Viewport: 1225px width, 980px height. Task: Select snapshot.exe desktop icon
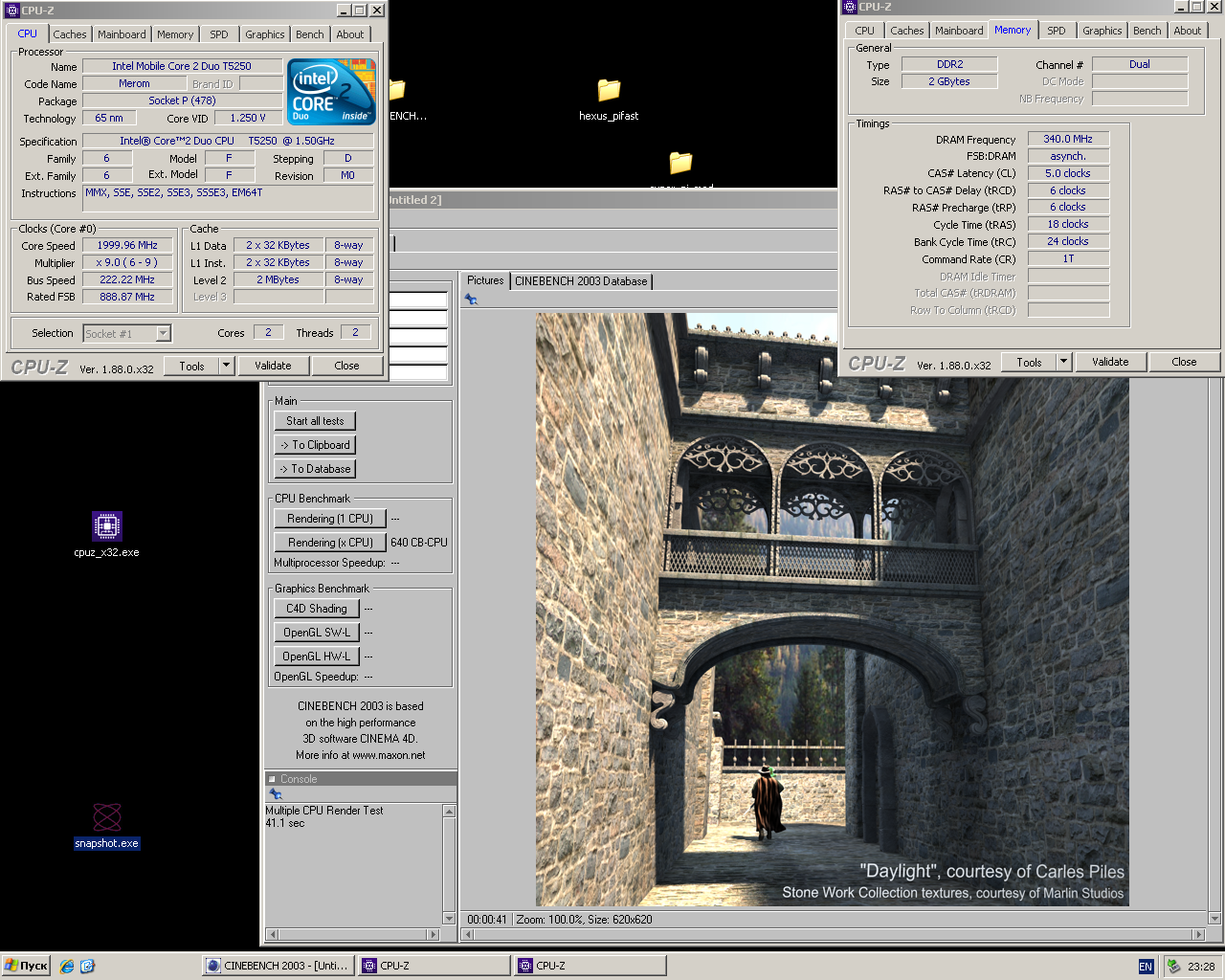tap(106, 827)
